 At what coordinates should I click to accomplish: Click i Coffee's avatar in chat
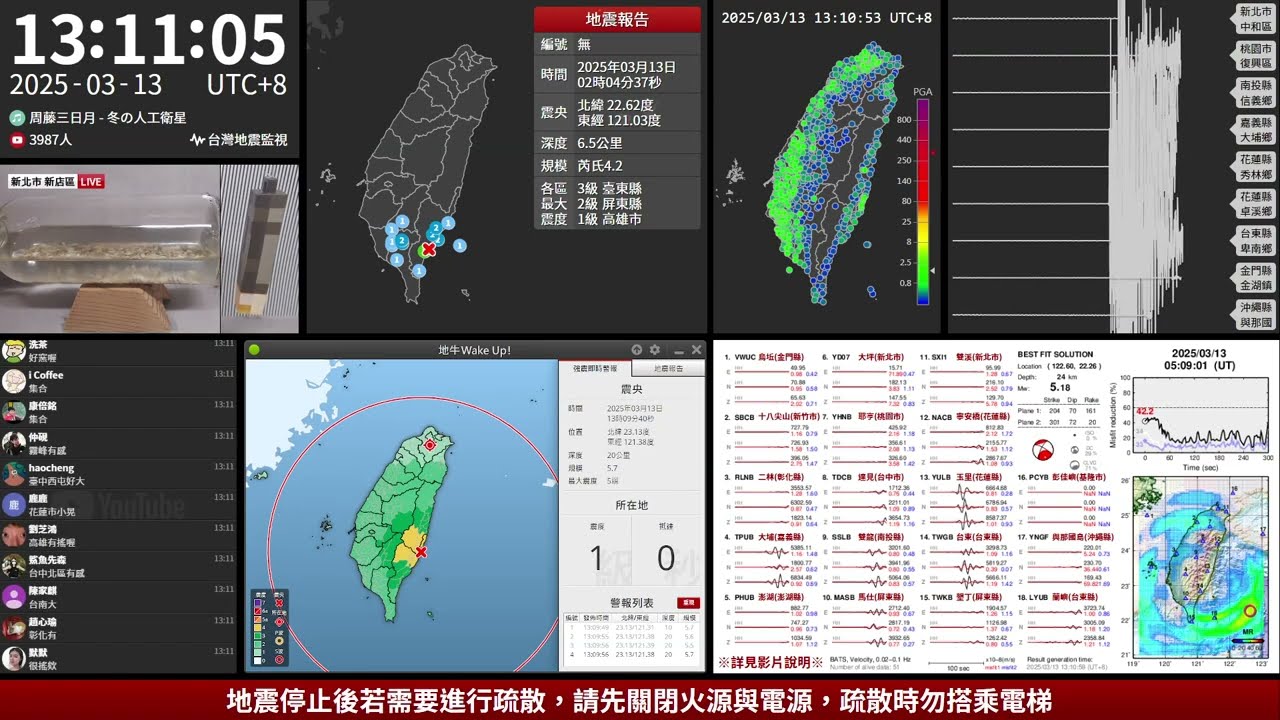point(14,382)
